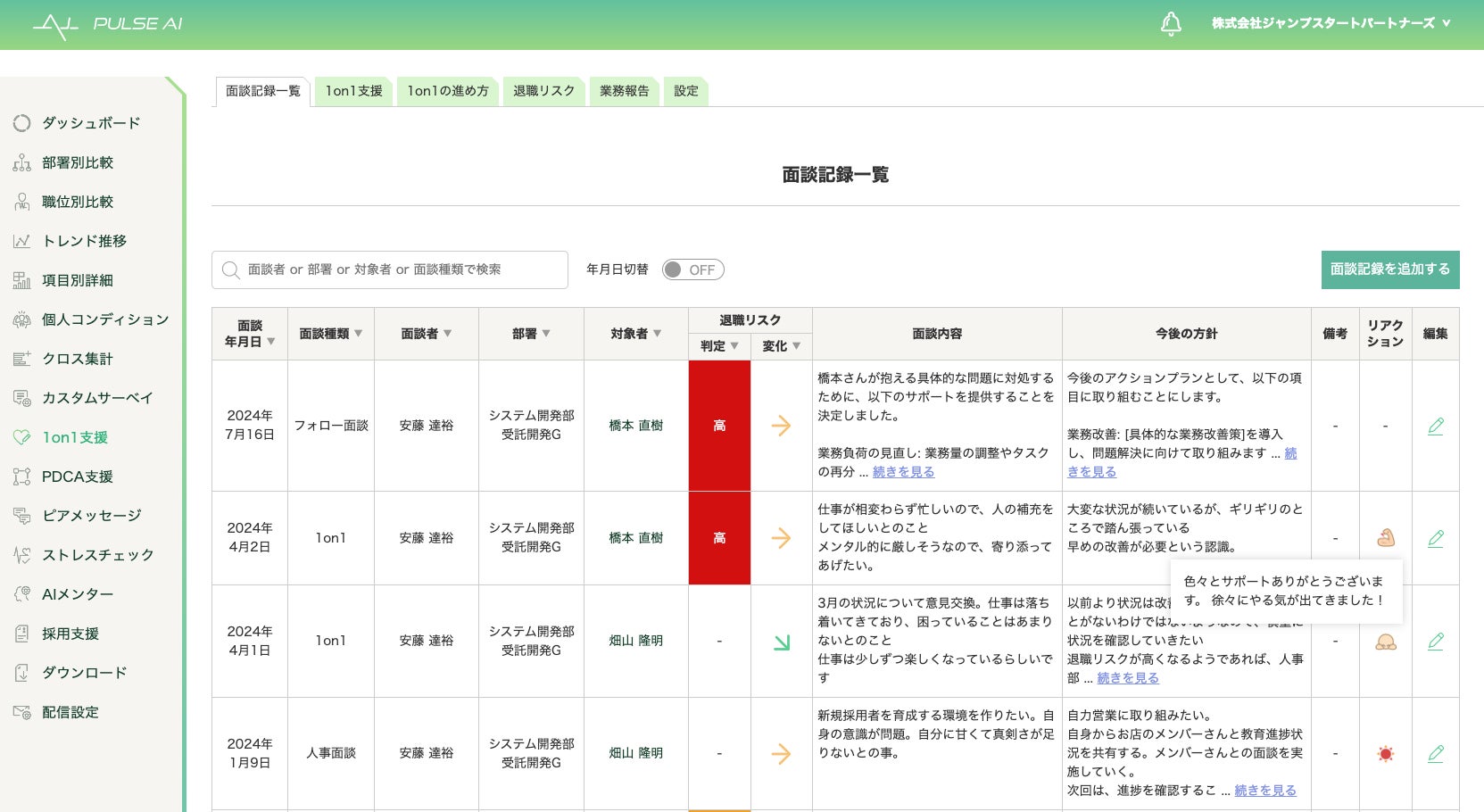Click the notification bell icon
Screen dimensions: 1484x812
tap(1171, 24)
